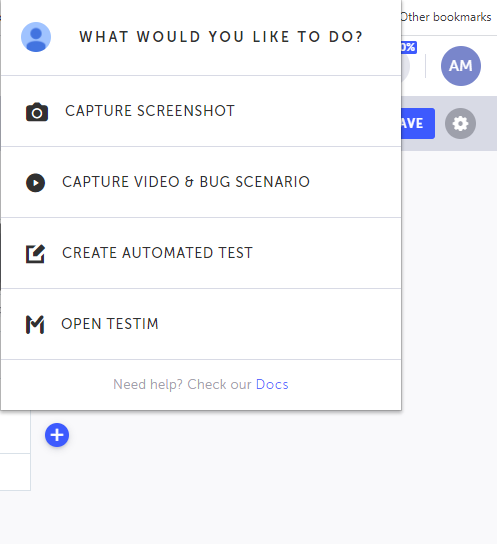This screenshot has width=497, height=544.
Task: Click the Need help? Check our text
Action: (182, 384)
